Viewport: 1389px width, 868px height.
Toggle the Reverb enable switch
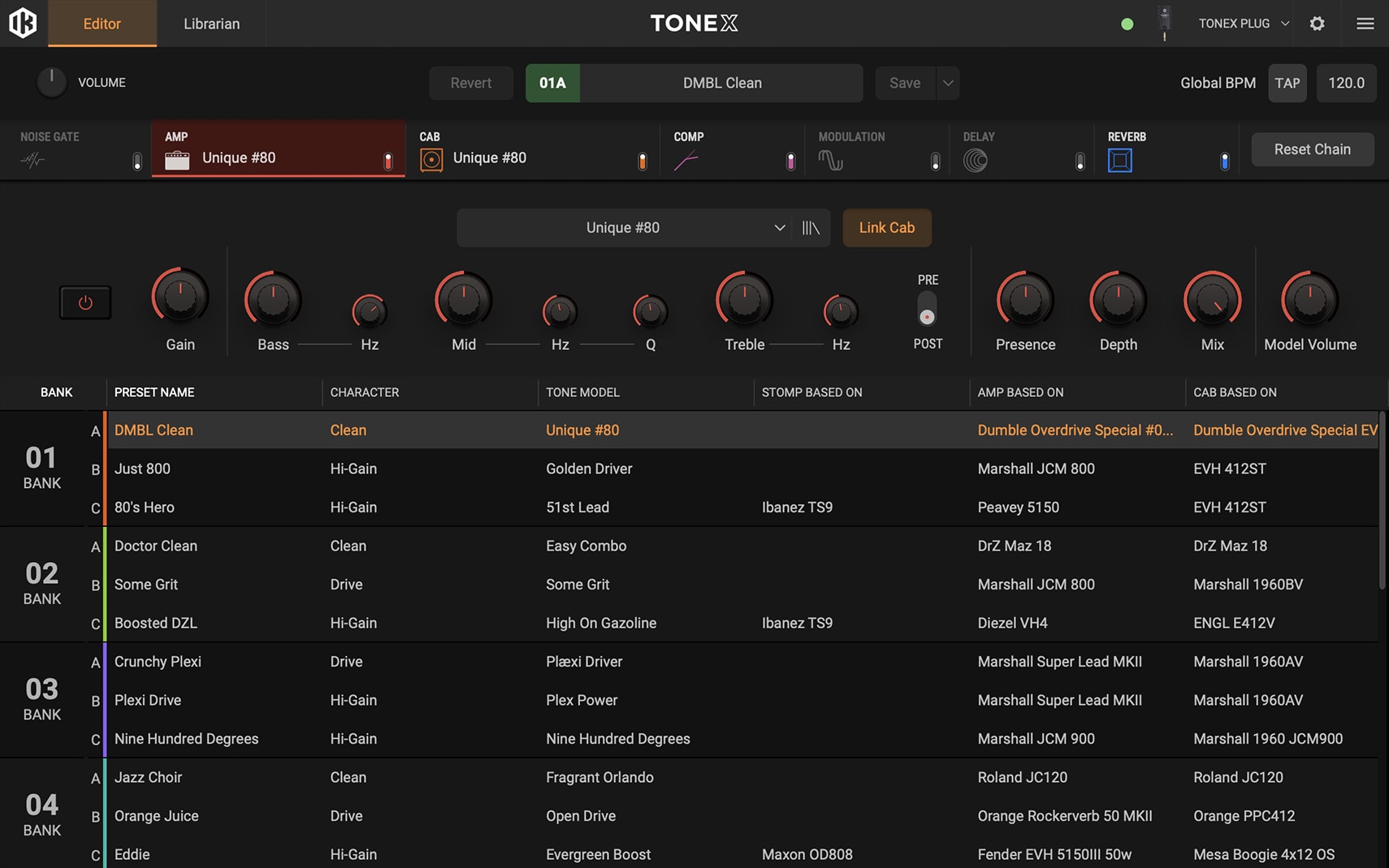[x=1225, y=162]
